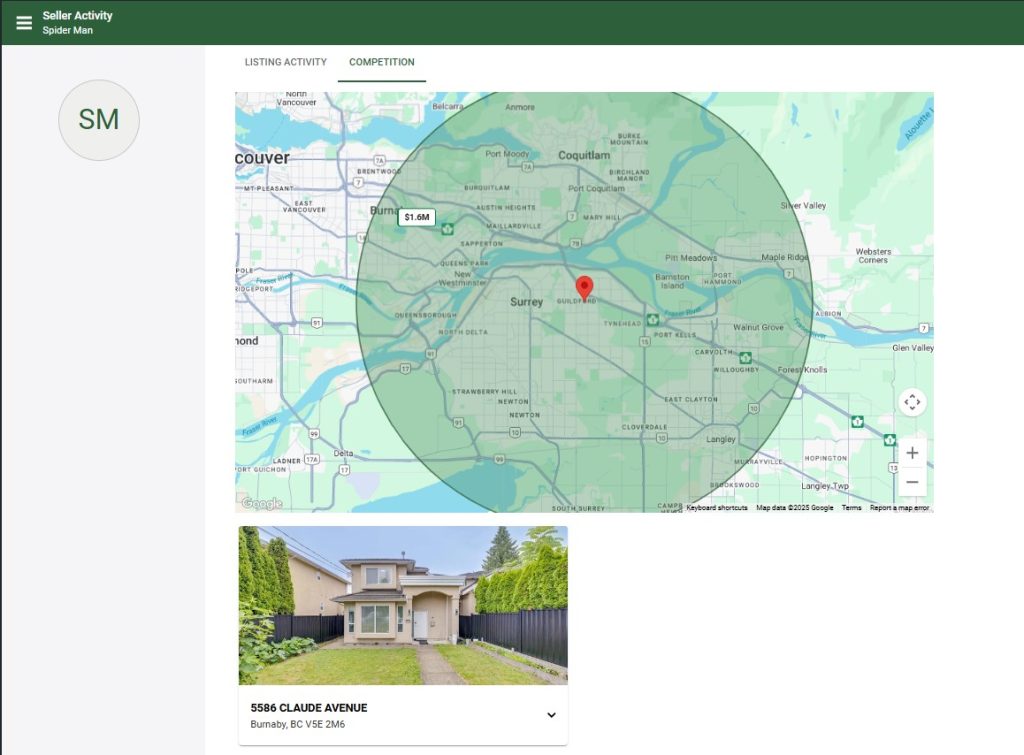Click the Map data ©2025 Google text

coord(794,508)
